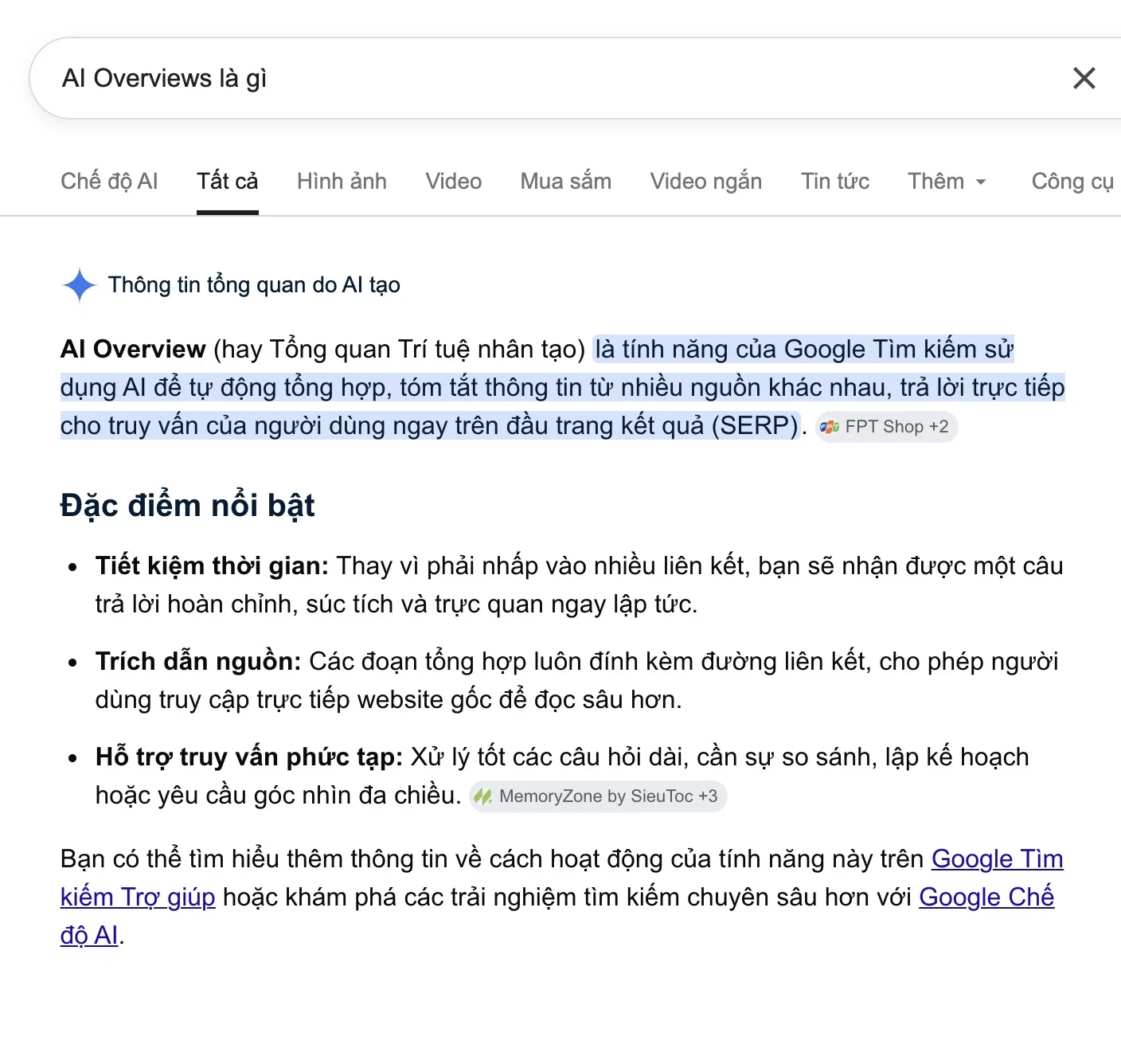This screenshot has height=1064, width=1121.
Task: Click the 'Đặc điểm nổi bật' heading
Action: tap(188, 506)
